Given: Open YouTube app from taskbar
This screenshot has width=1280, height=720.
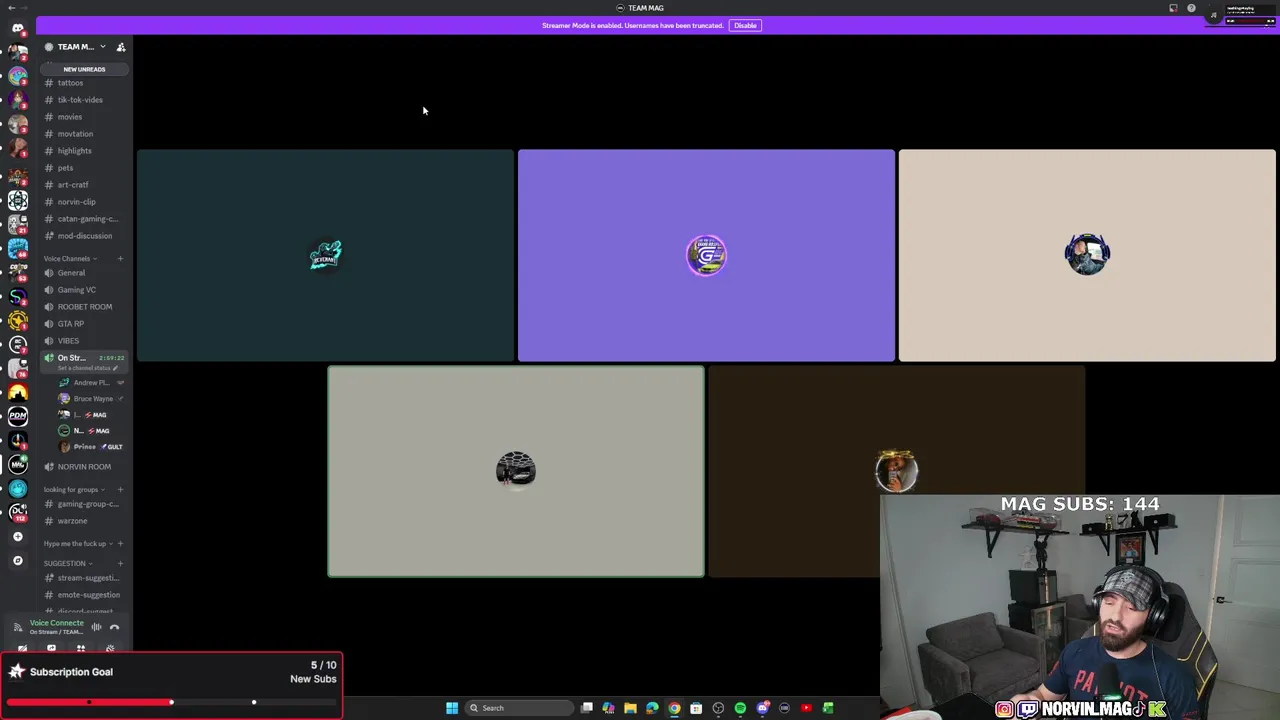Looking at the screenshot, I should coord(806,708).
